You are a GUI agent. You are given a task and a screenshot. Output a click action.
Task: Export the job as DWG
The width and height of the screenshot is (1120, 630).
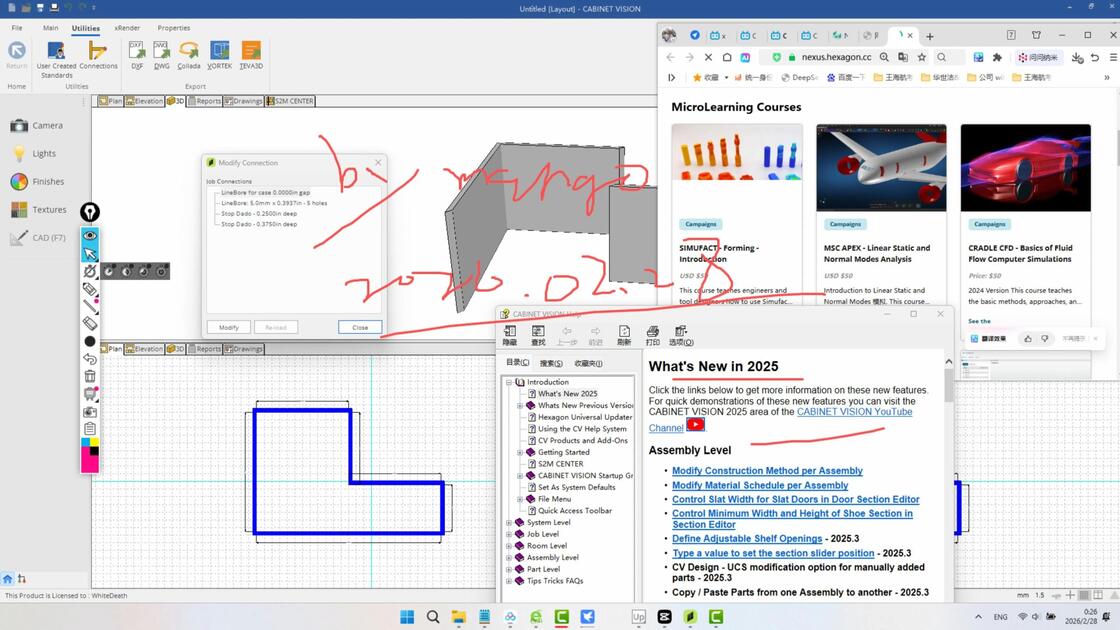click(162, 55)
